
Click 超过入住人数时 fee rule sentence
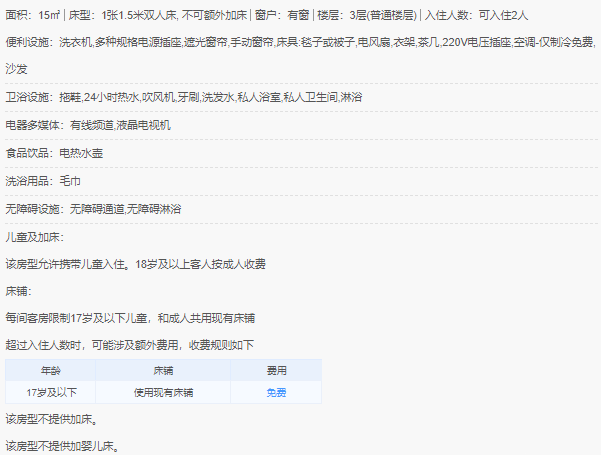coord(130,345)
